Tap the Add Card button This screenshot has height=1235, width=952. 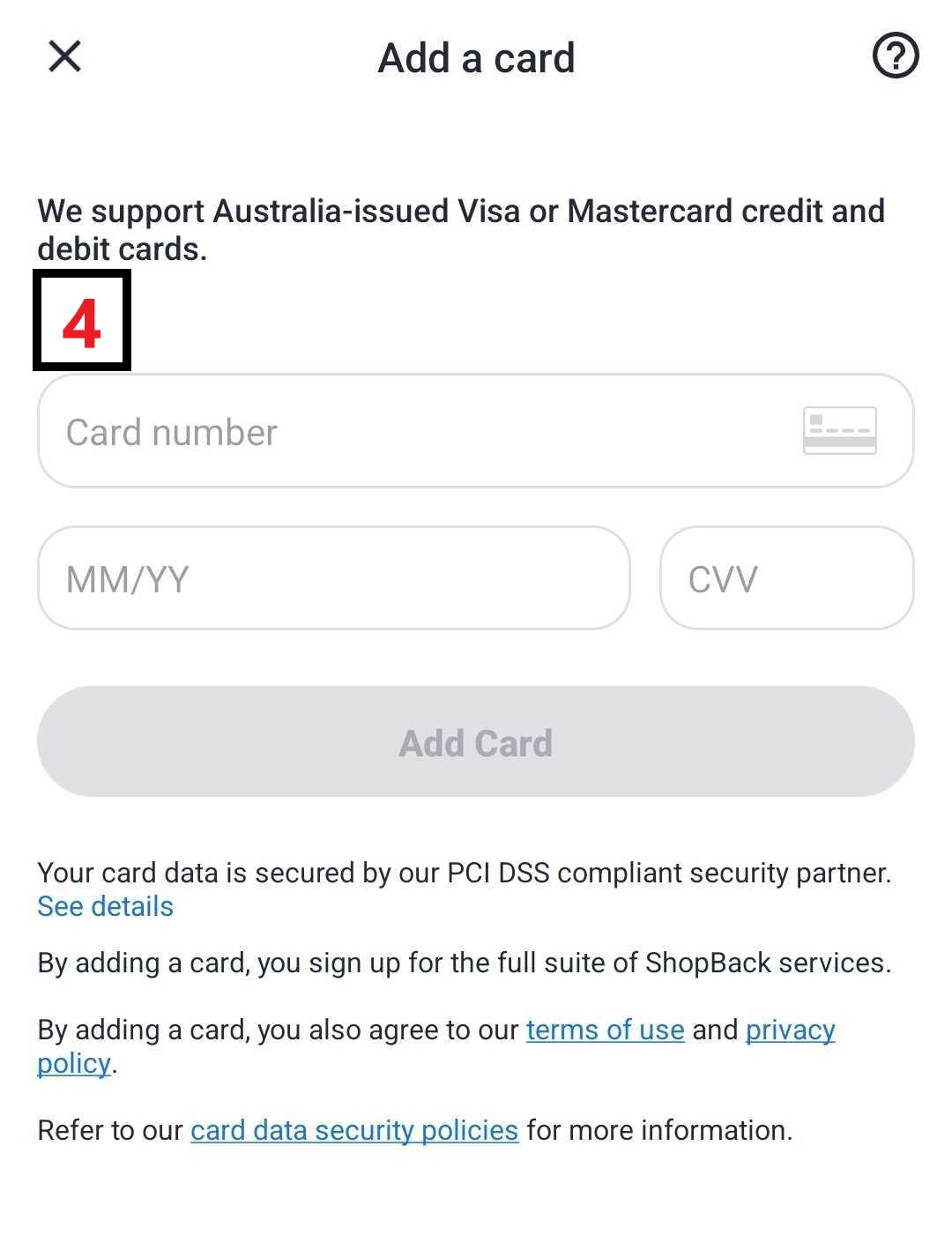(x=476, y=741)
